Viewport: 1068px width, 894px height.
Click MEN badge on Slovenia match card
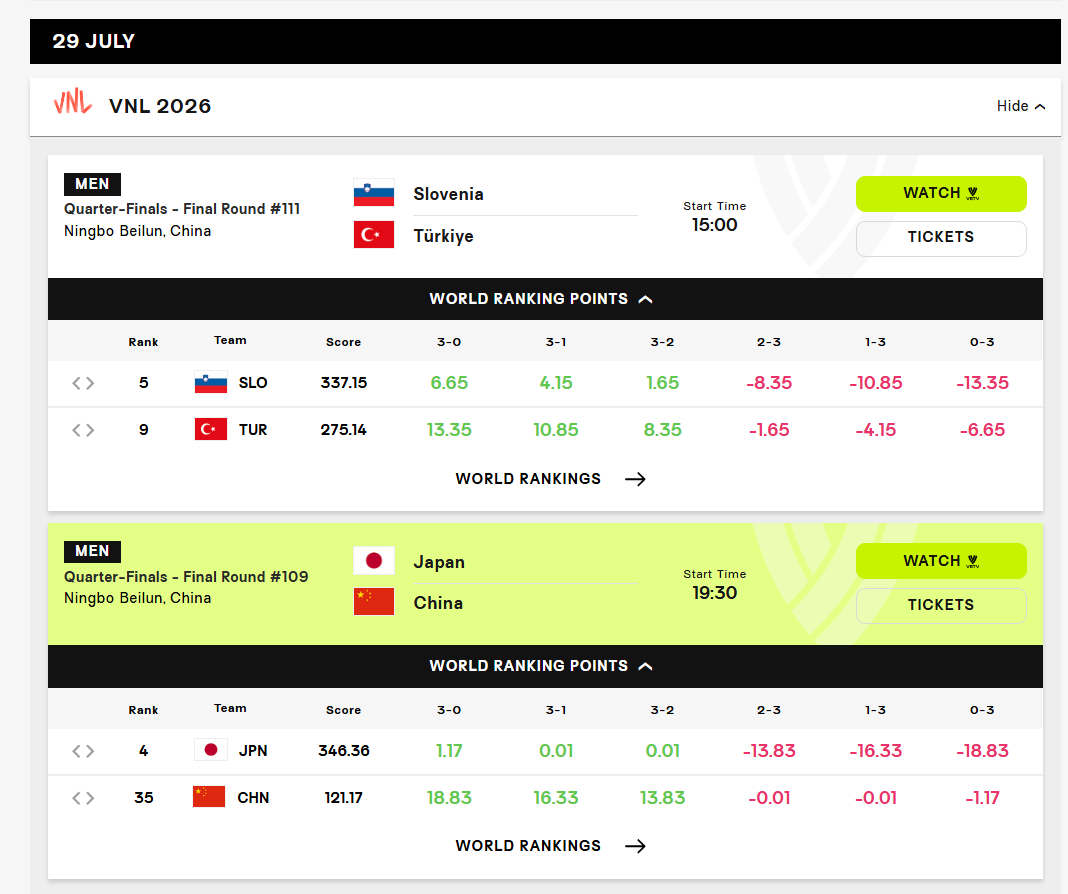coord(92,184)
